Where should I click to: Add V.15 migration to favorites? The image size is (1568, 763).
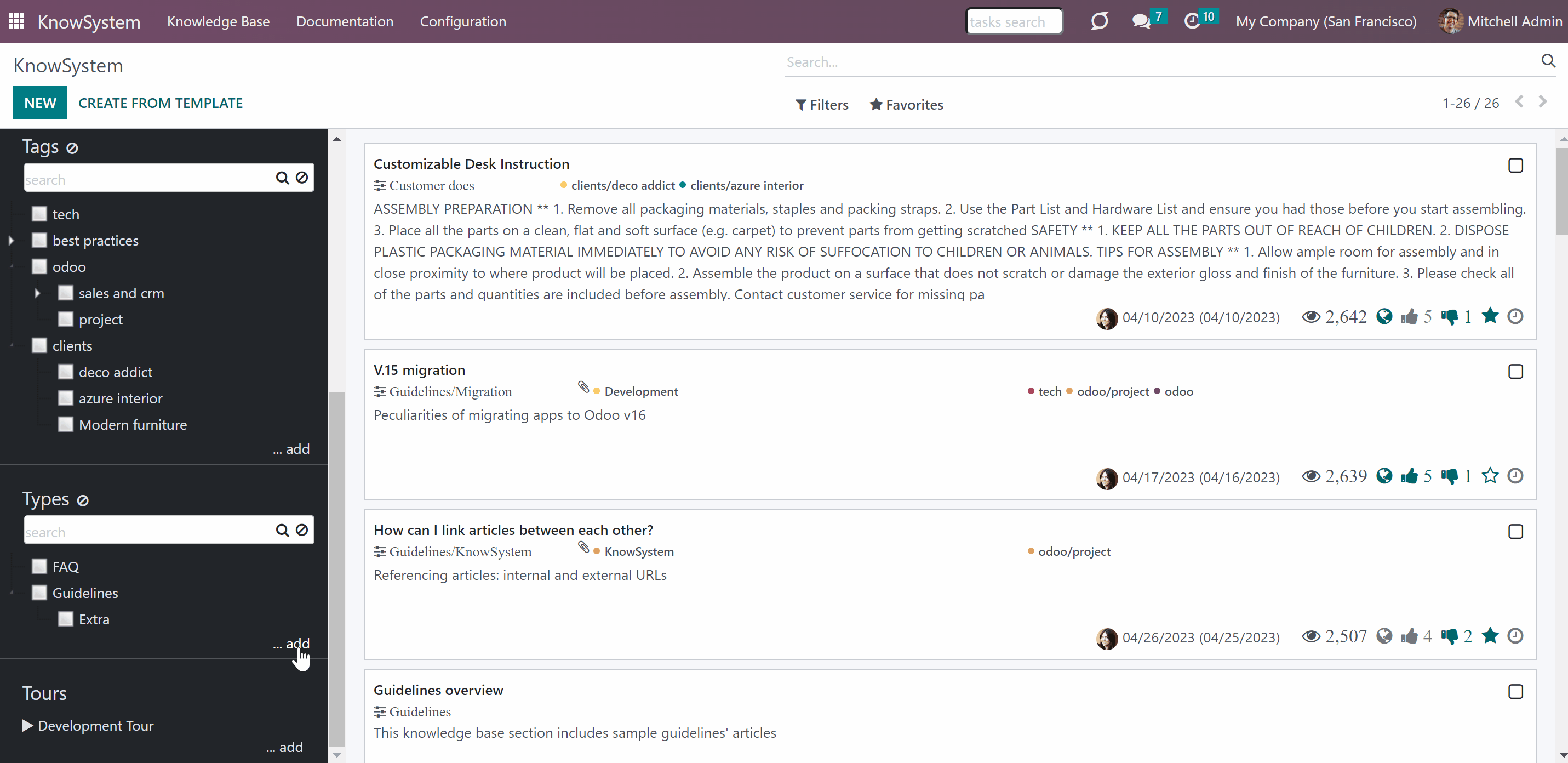click(1490, 476)
